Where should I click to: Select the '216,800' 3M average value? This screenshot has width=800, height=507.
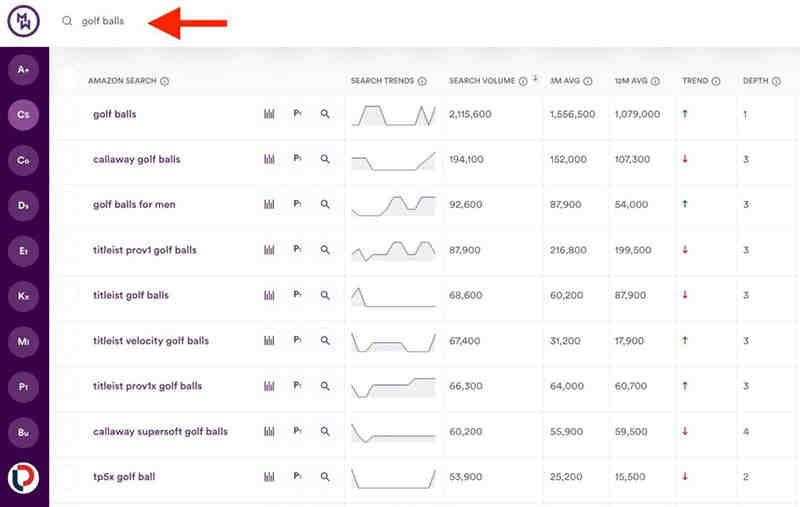(568, 250)
